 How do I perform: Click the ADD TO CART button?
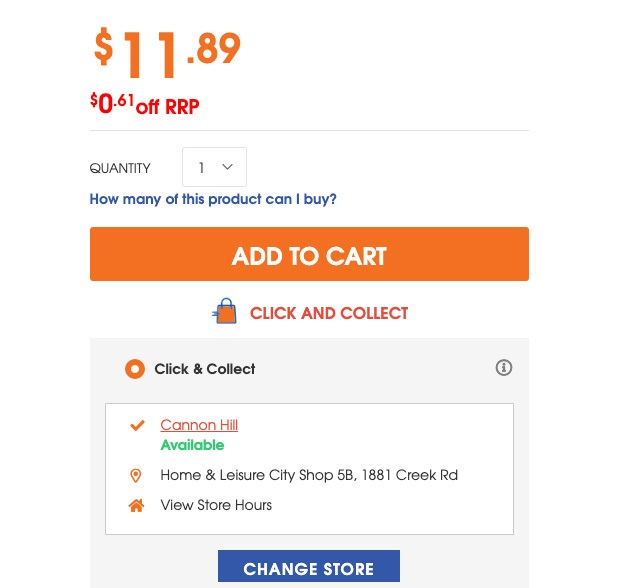[309, 254]
